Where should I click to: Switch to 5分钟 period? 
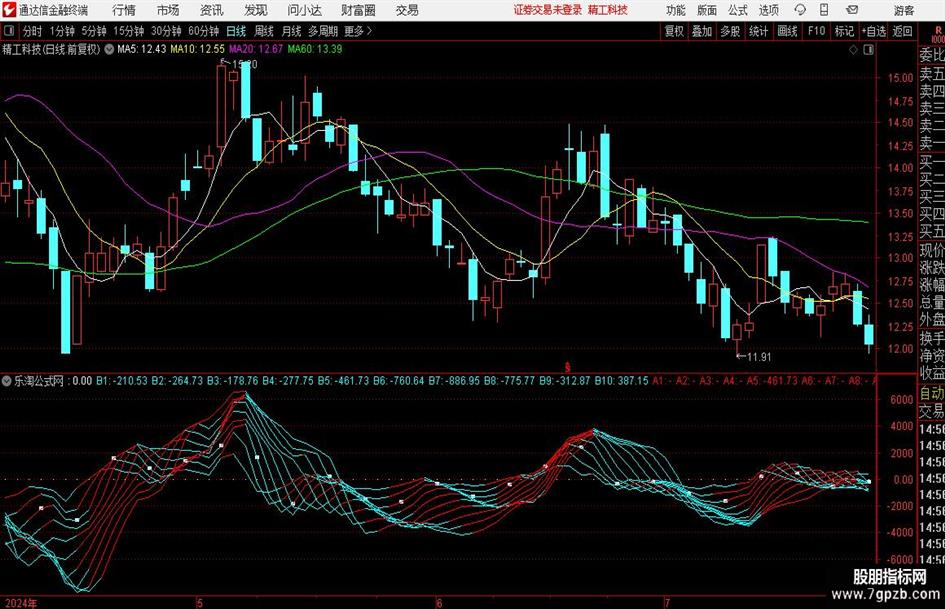coord(94,31)
